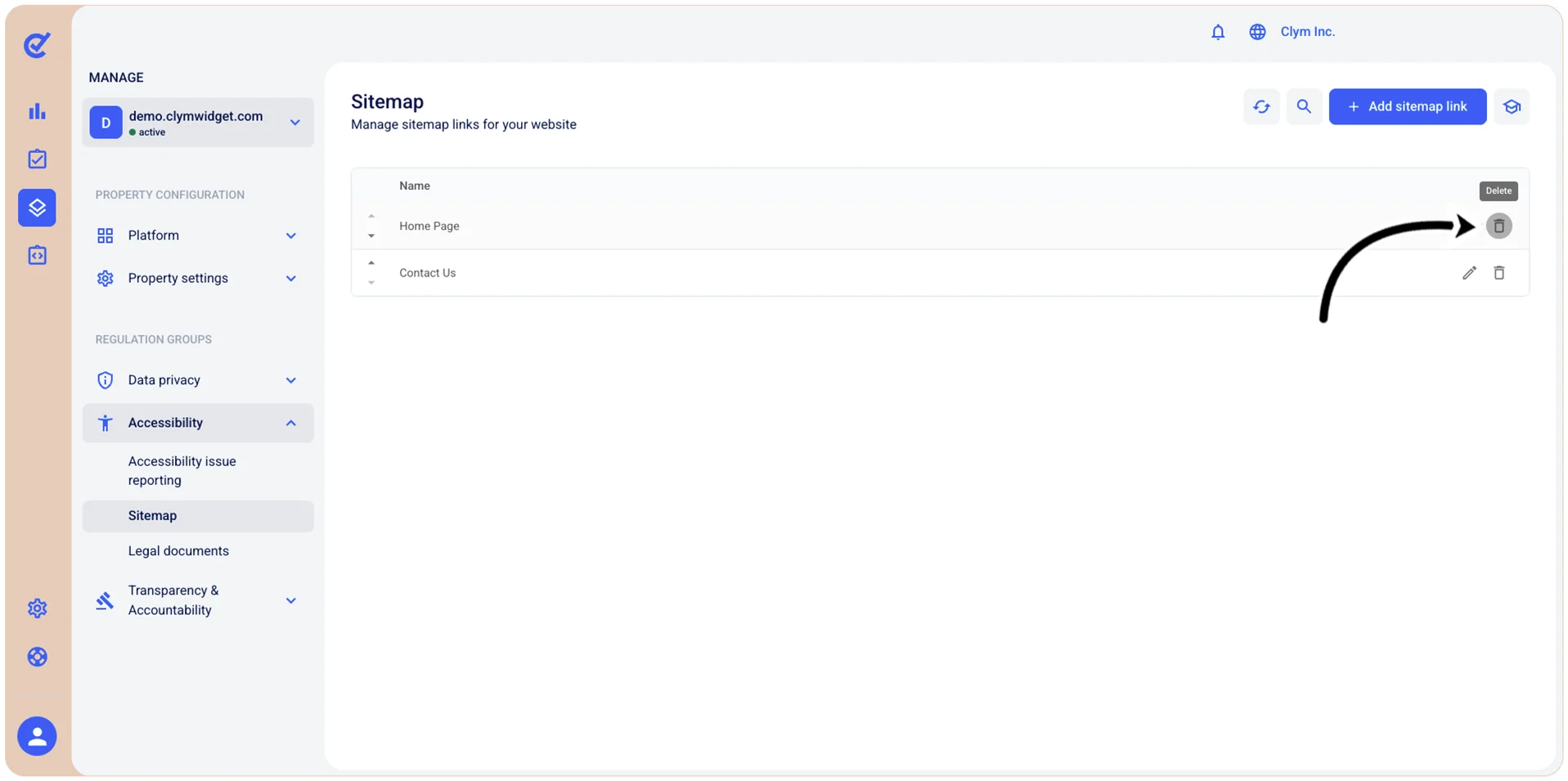This screenshot has width=1568, height=781.
Task: Click the Name column header
Action: pos(415,186)
